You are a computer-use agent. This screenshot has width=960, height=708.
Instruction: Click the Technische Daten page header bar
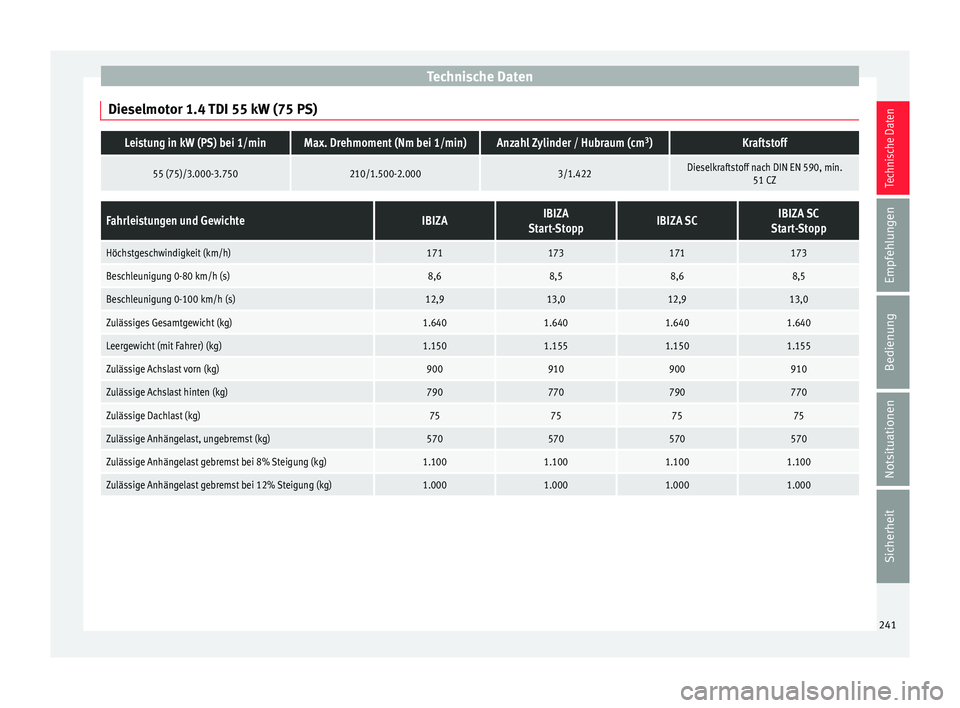click(479, 77)
